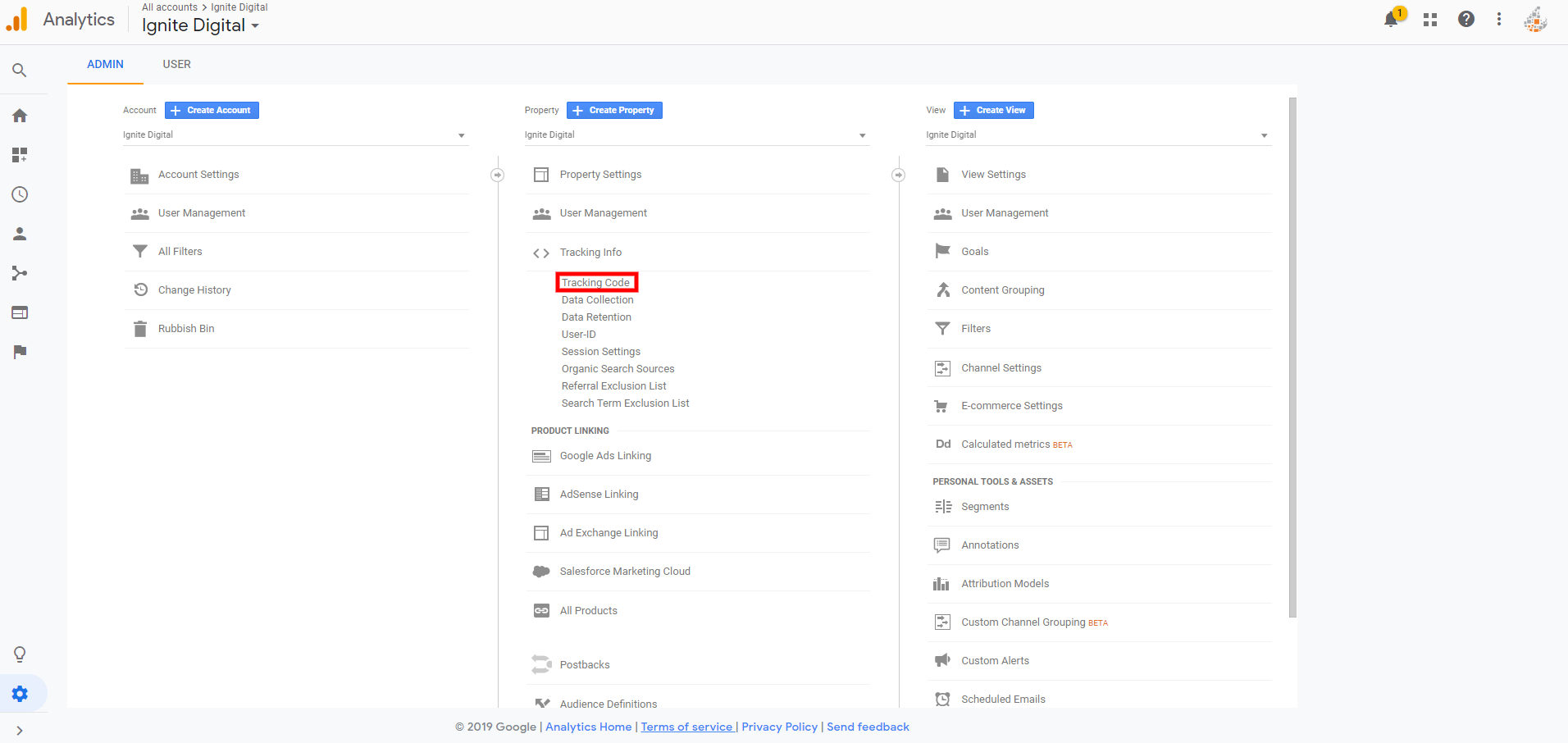Open Real-time reports clock icon
Screen dimensions: 1568x743
tap(20, 194)
